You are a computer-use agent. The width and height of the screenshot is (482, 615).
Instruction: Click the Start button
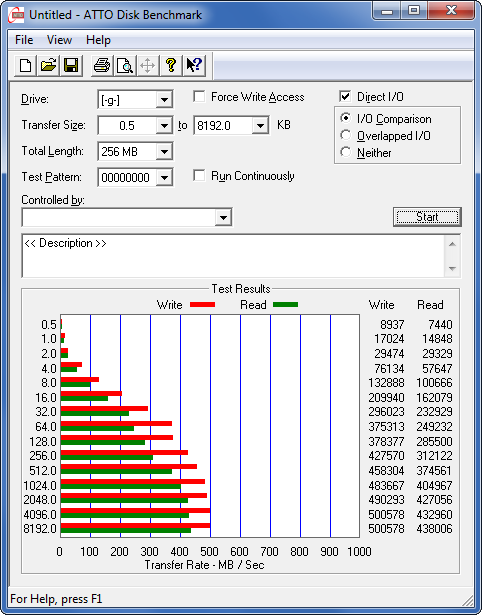click(427, 217)
